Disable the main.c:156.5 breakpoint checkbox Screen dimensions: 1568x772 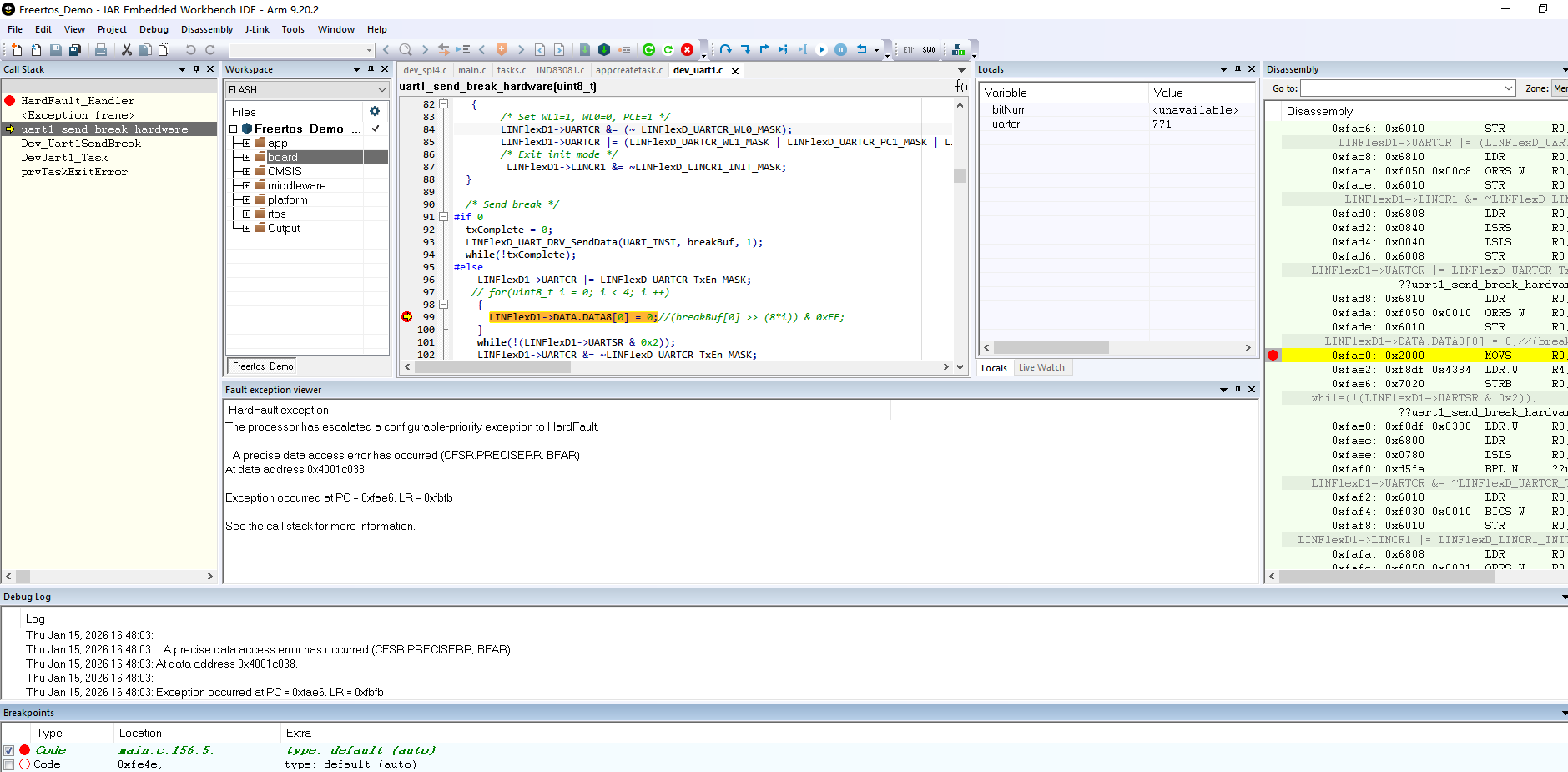(8, 750)
